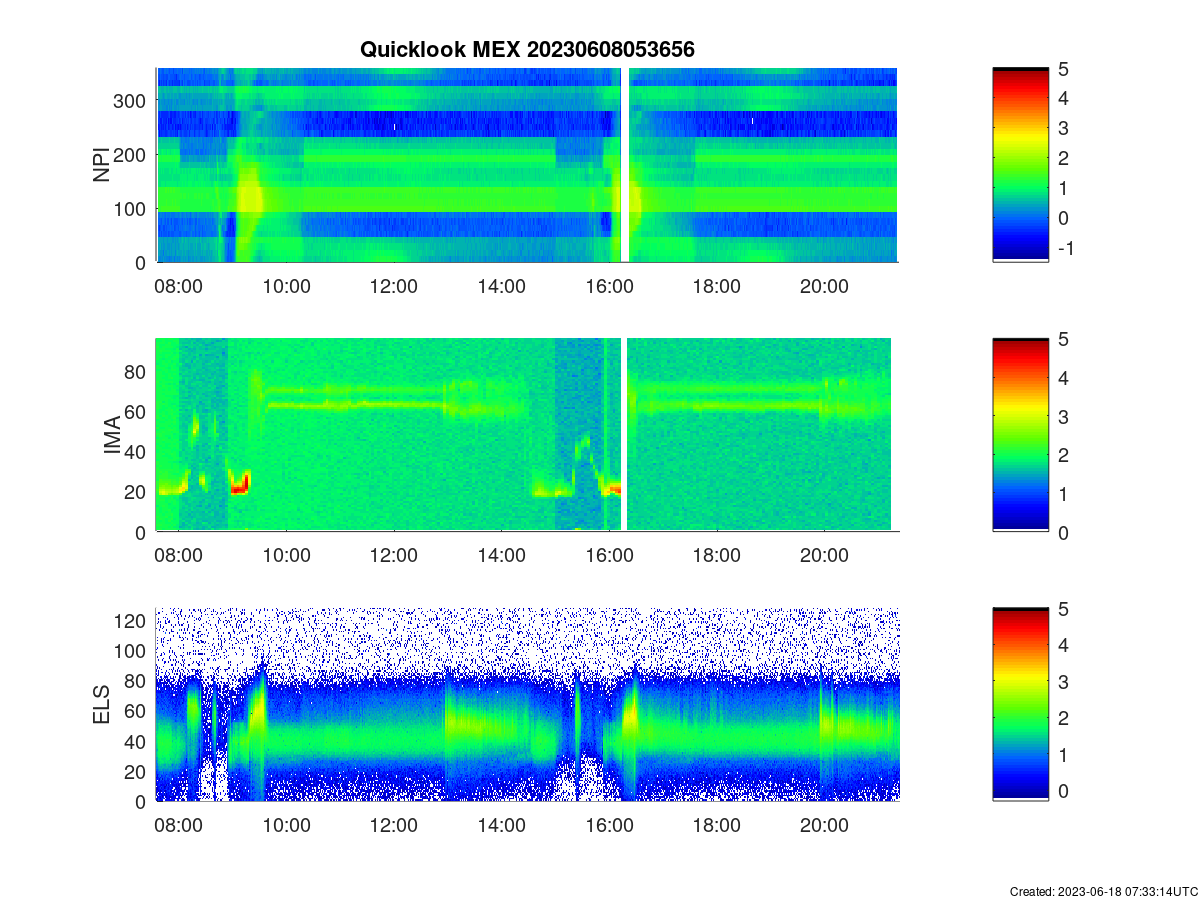Click inside the ELS spectrogram near 12:00
The width and height of the screenshot is (1200, 900).
click(x=394, y=705)
